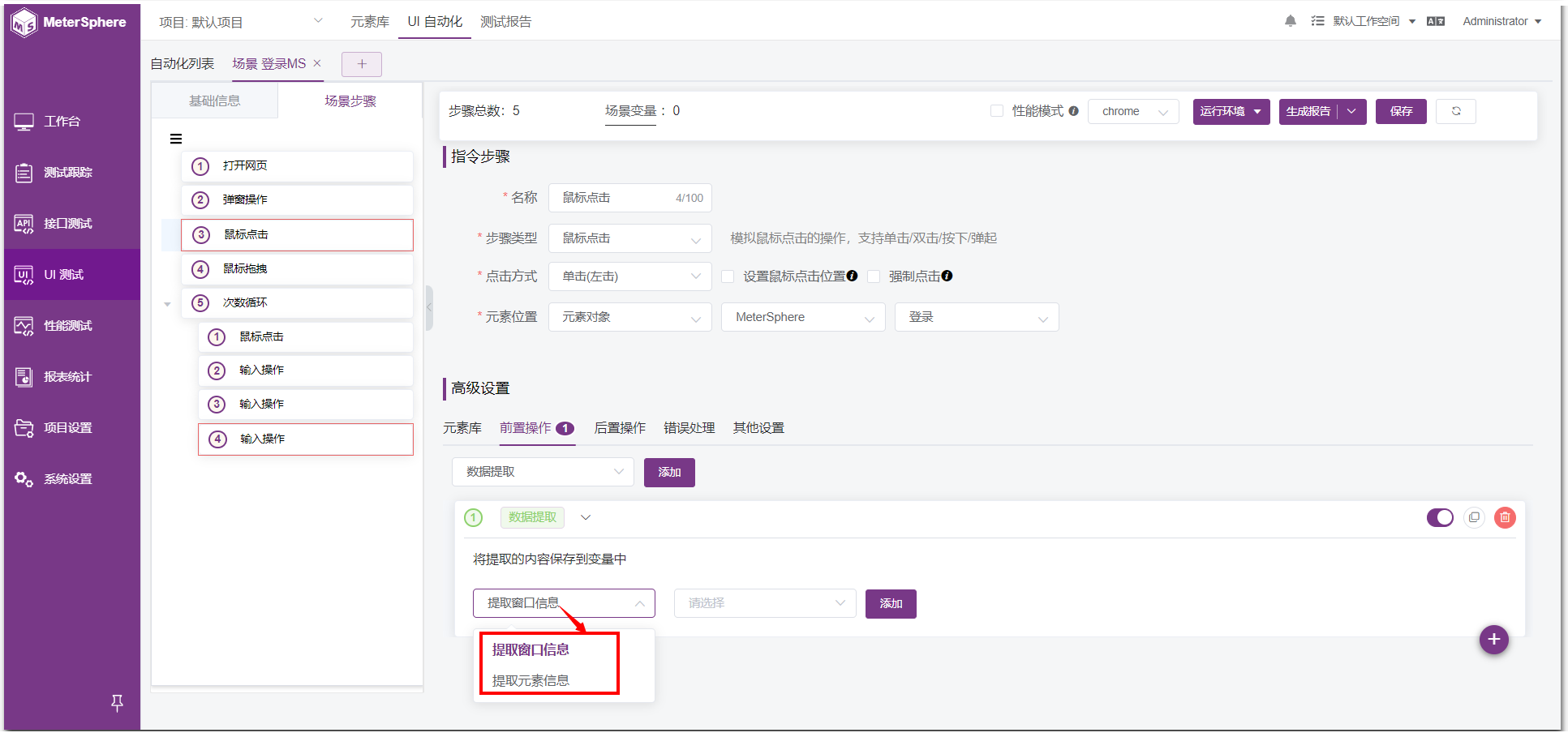This screenshot has height=737, width=1568.
Task: Open the 请选择 dropdown
Action: tap(765, 603)
